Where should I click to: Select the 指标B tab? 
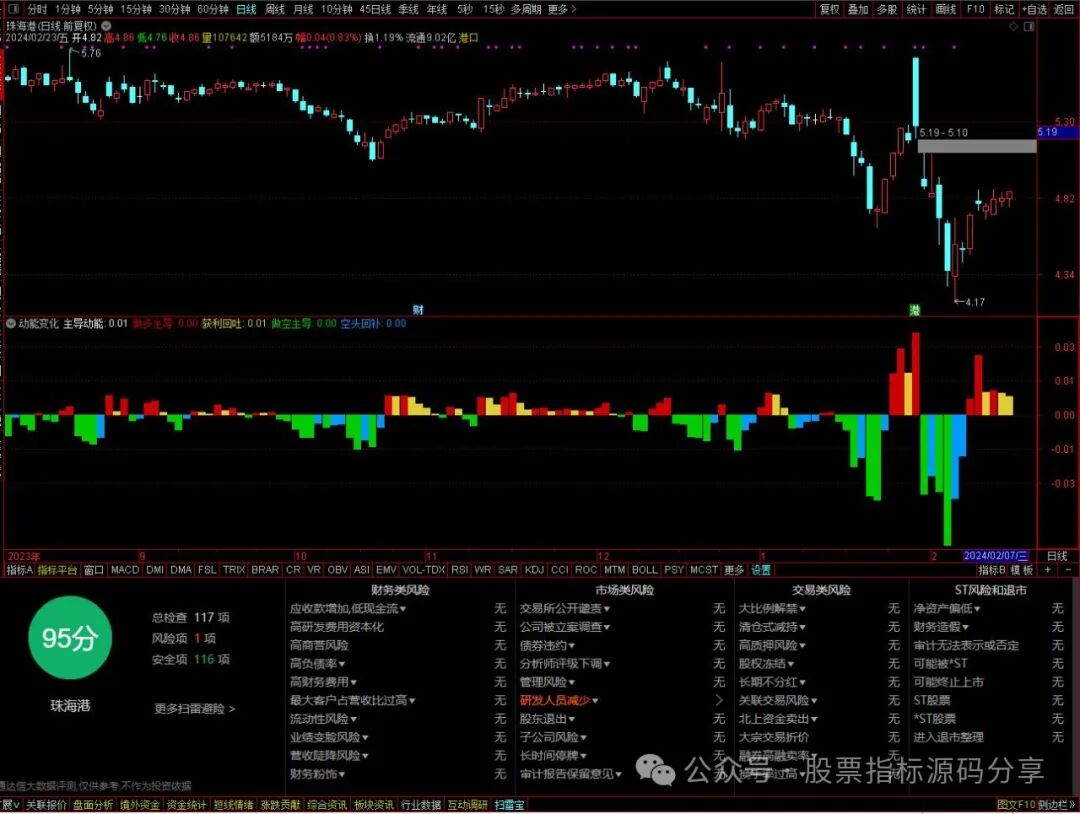(992, 570)
